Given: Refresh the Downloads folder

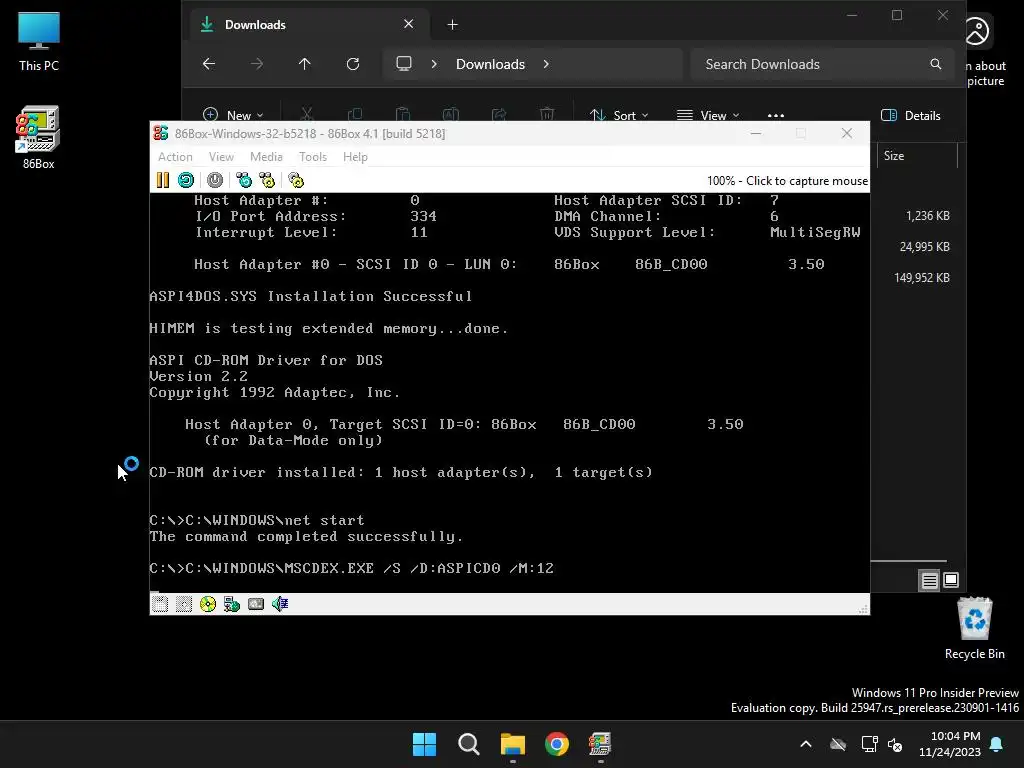Looking at the screenshot, I should 353,64.
